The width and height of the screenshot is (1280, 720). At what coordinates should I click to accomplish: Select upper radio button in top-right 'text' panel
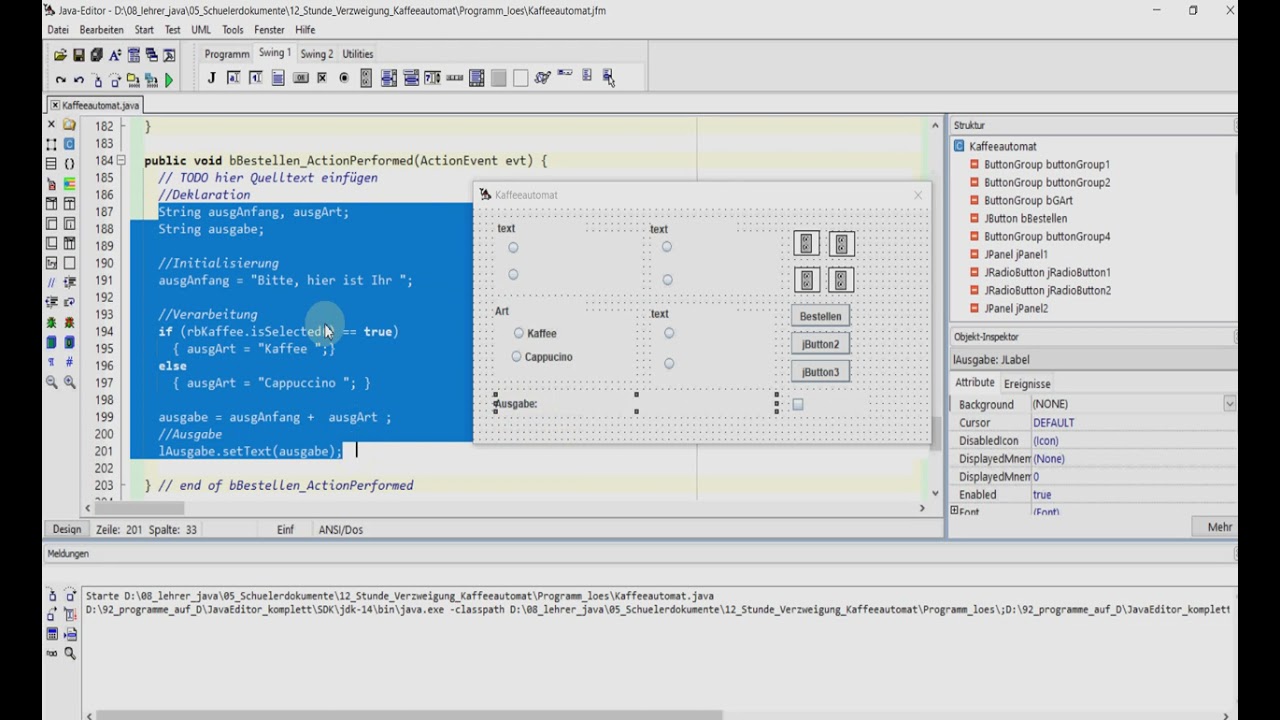[666, 246]
